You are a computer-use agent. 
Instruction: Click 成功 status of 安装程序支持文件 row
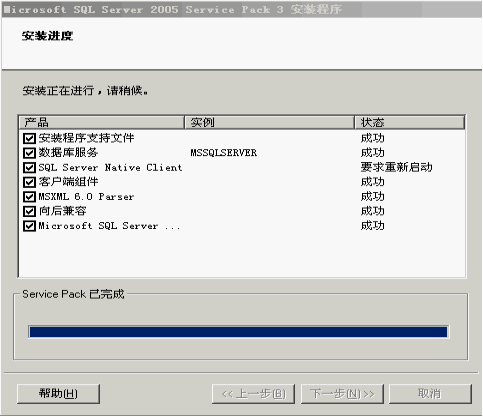pos(373,138)
